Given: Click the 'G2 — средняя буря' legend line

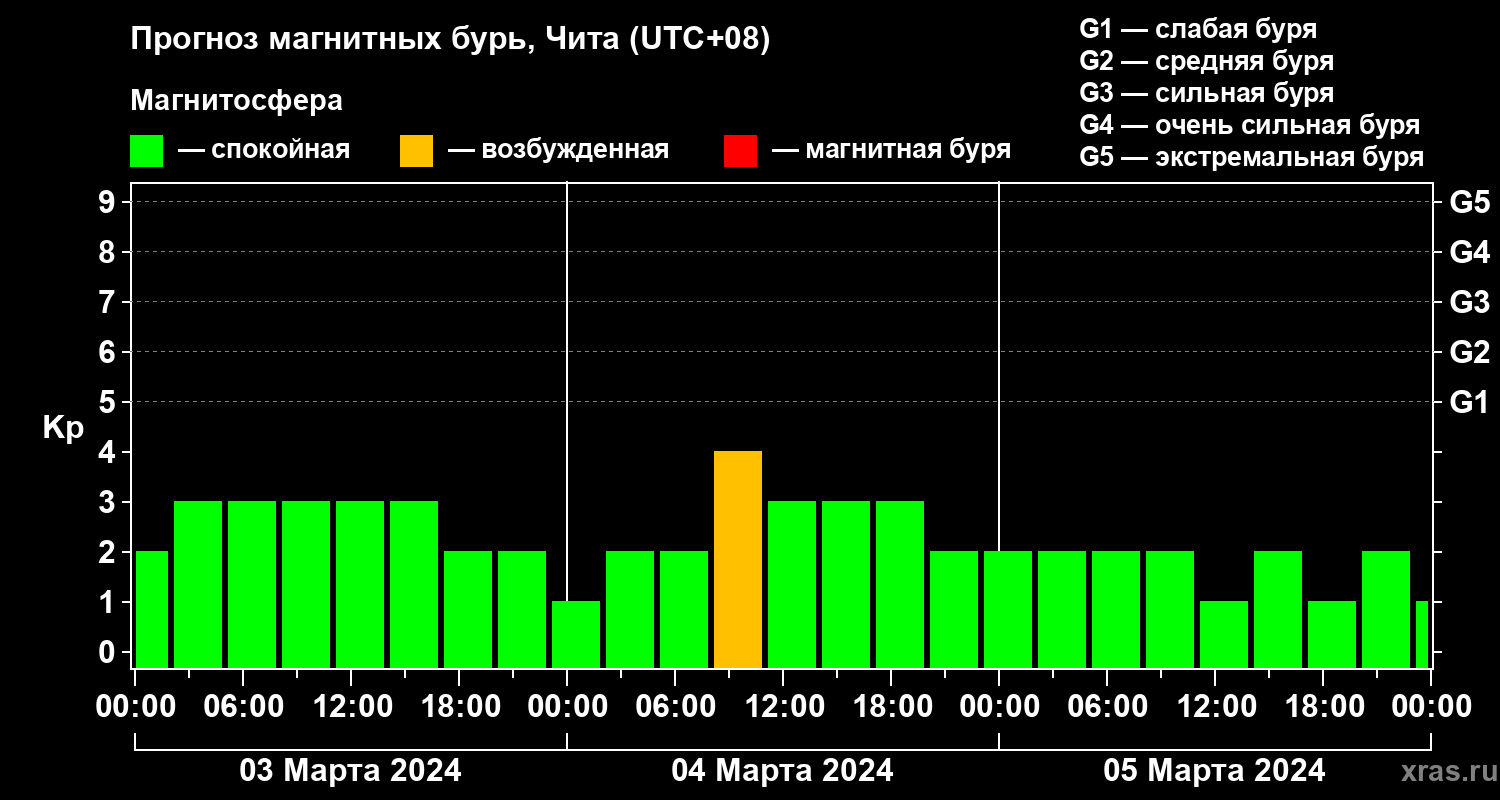Looking at the screenshot, I should [x=1206, y=61].
